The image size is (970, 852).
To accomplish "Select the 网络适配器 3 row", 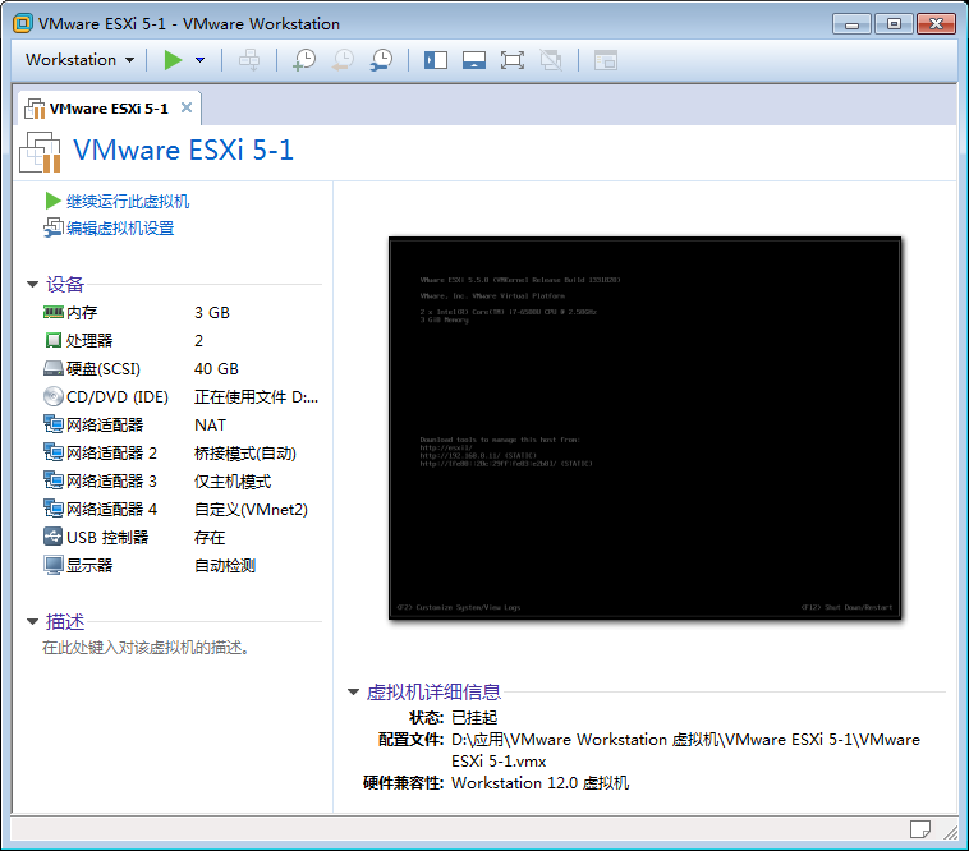I will [182, 481].
